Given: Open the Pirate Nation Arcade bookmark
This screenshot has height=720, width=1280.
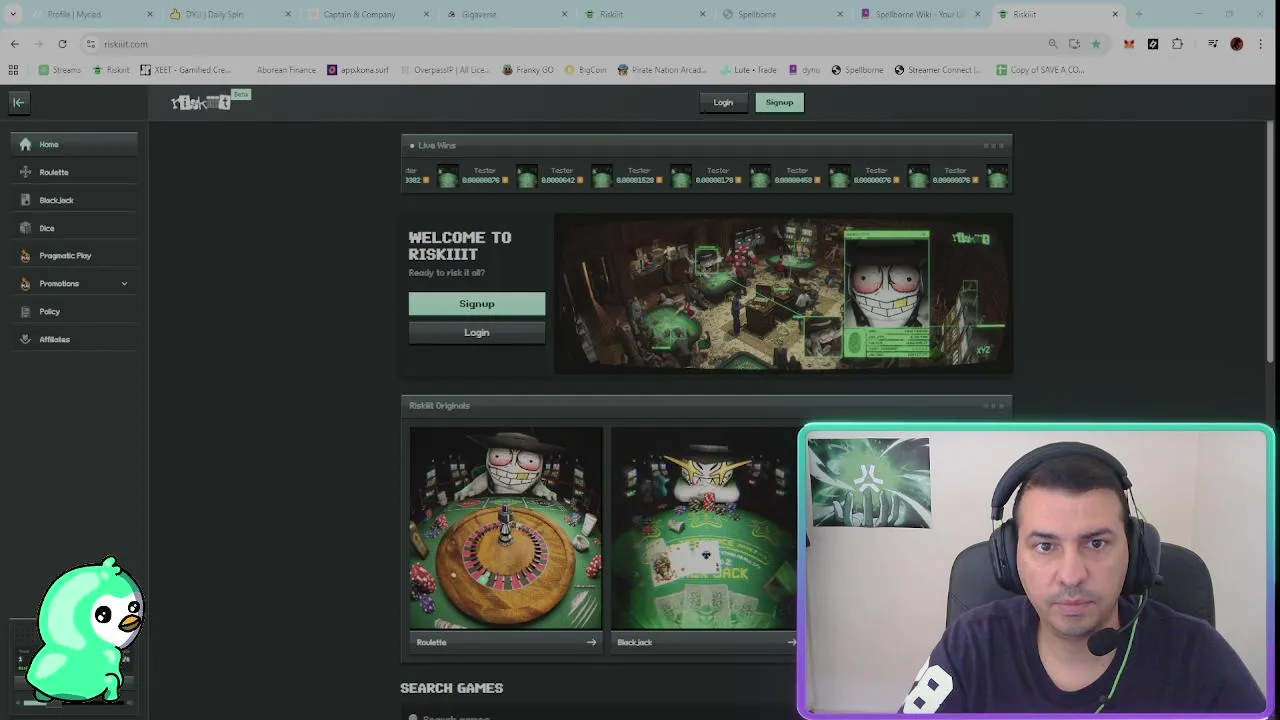Looking at the screenshot, I should tap(662, 70).
